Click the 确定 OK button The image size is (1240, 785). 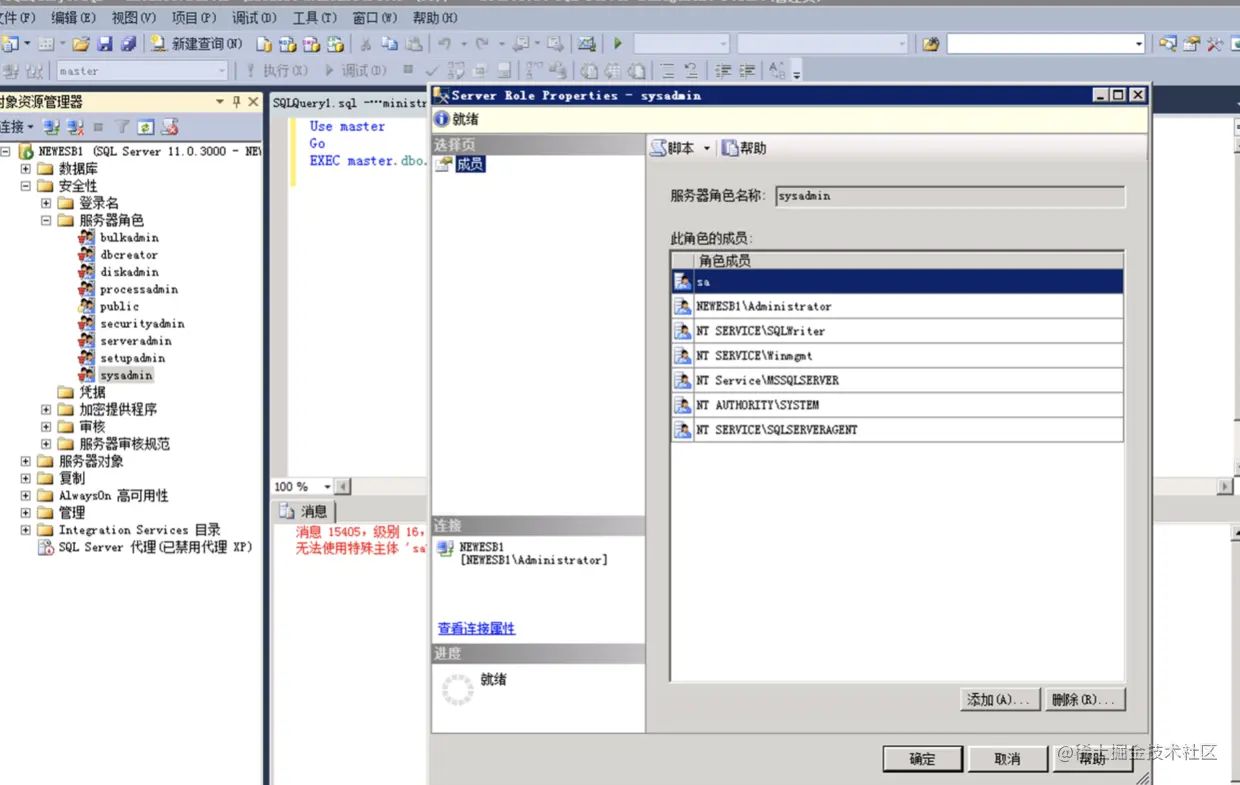[922, 759]
